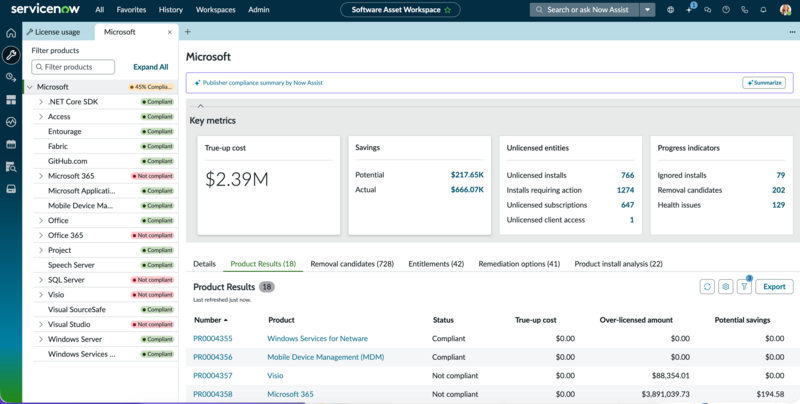The height and width of the screenshot is (404, 800).
Task: Open the chat bubbles icon in header
Action: (708, 10)
